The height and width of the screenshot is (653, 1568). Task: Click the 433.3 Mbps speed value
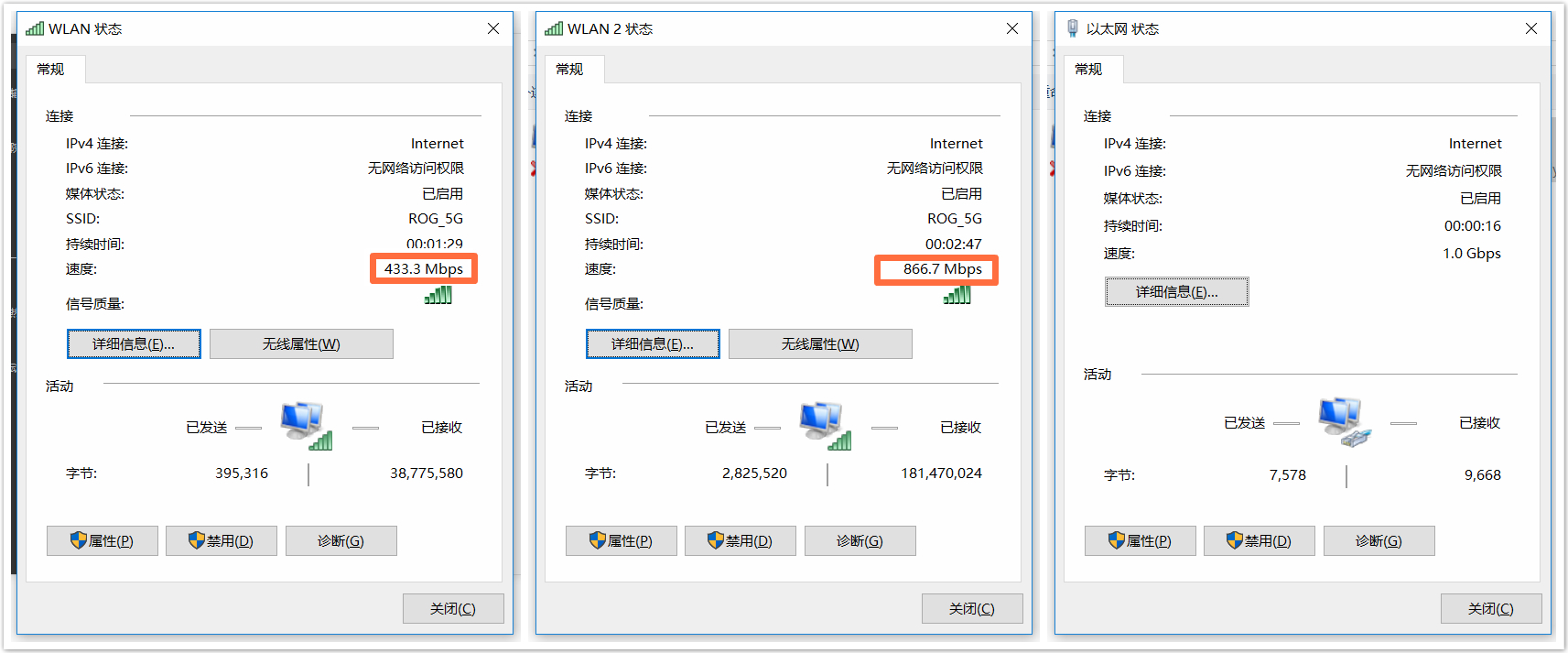424,269
